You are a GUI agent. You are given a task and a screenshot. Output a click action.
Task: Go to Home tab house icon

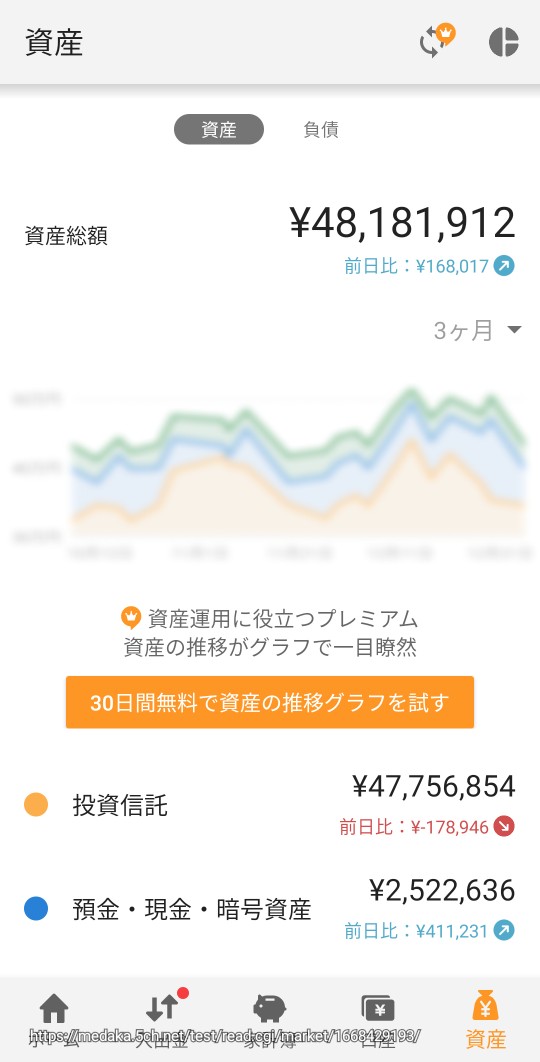pyautogui.click(x=54, y=1008)
